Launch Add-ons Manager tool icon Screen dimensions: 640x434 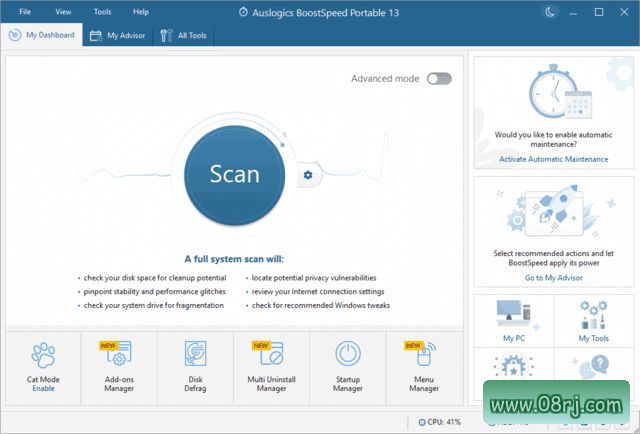point(119,353)
